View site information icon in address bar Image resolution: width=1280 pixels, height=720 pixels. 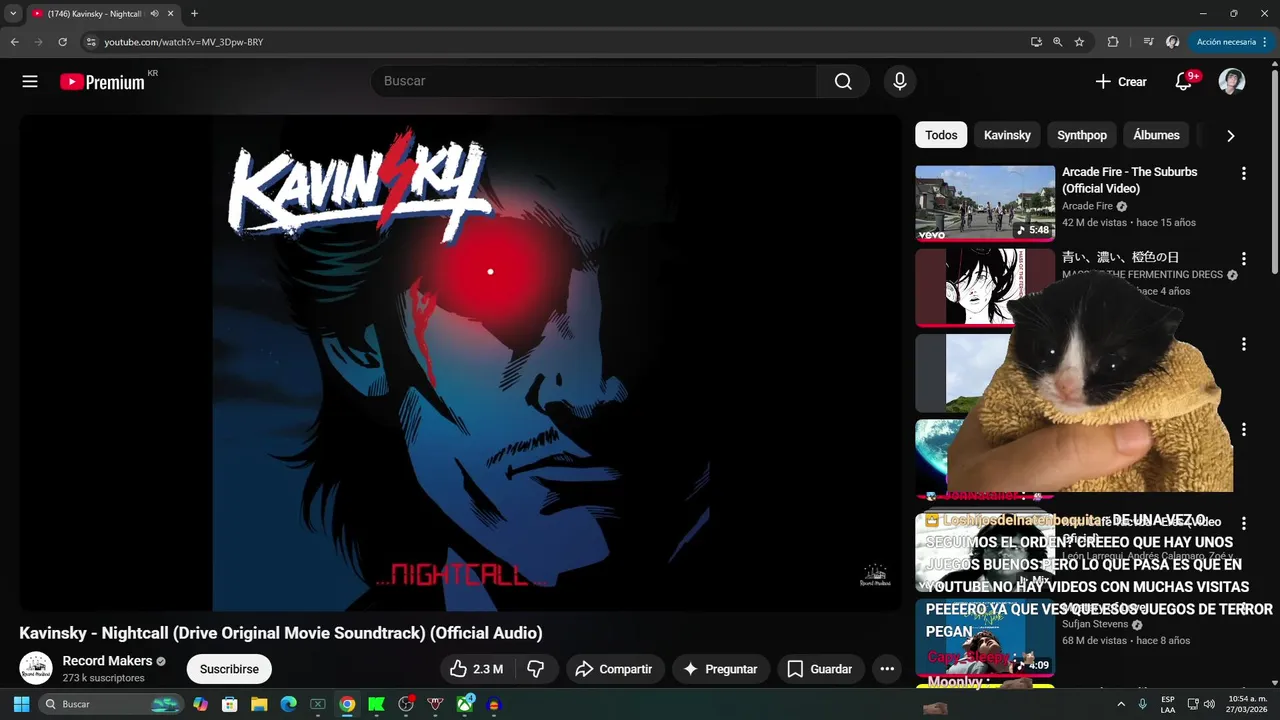tap(91, 42)
